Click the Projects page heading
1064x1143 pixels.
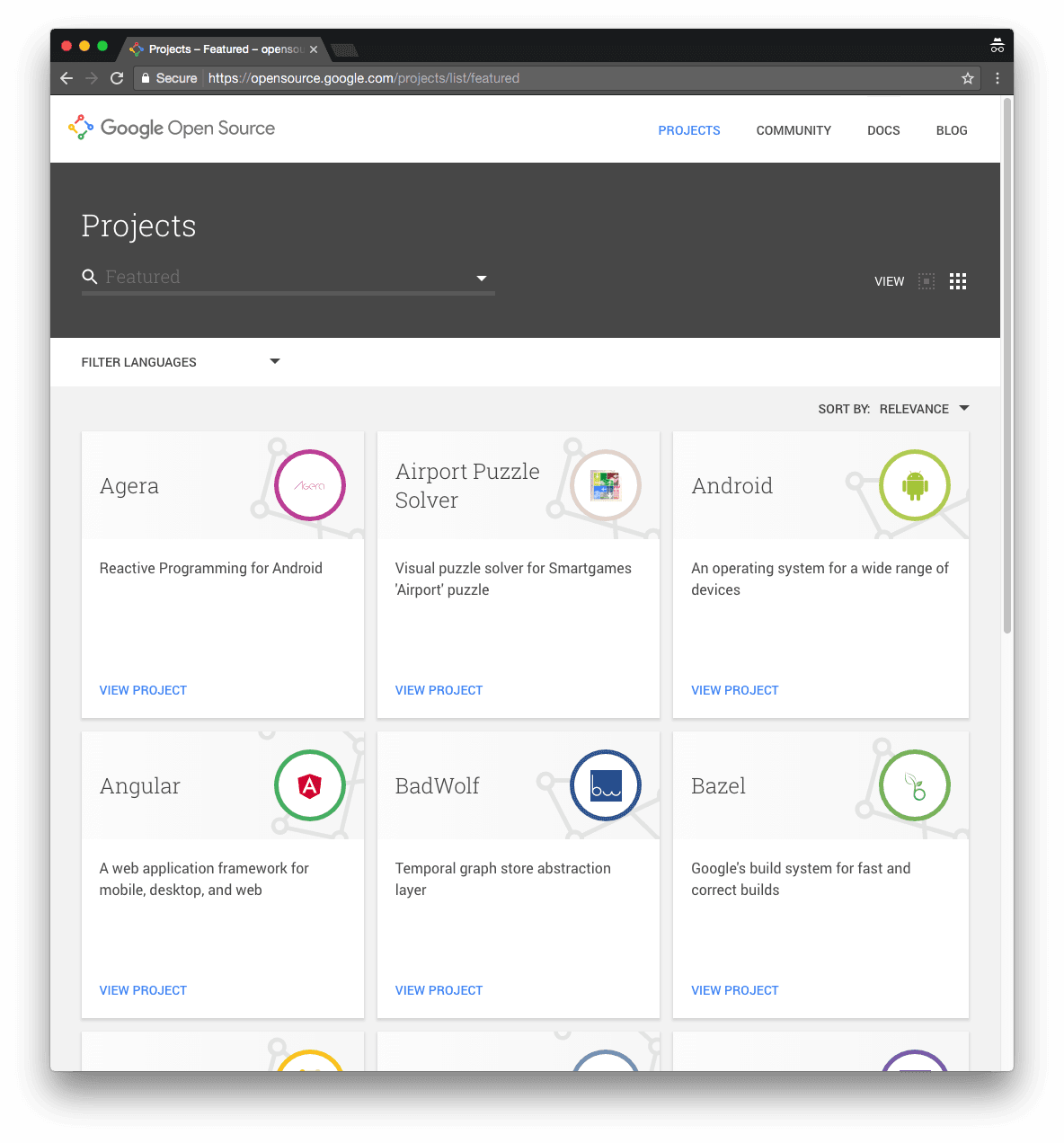pyautogui.click(x=138, y=226)
